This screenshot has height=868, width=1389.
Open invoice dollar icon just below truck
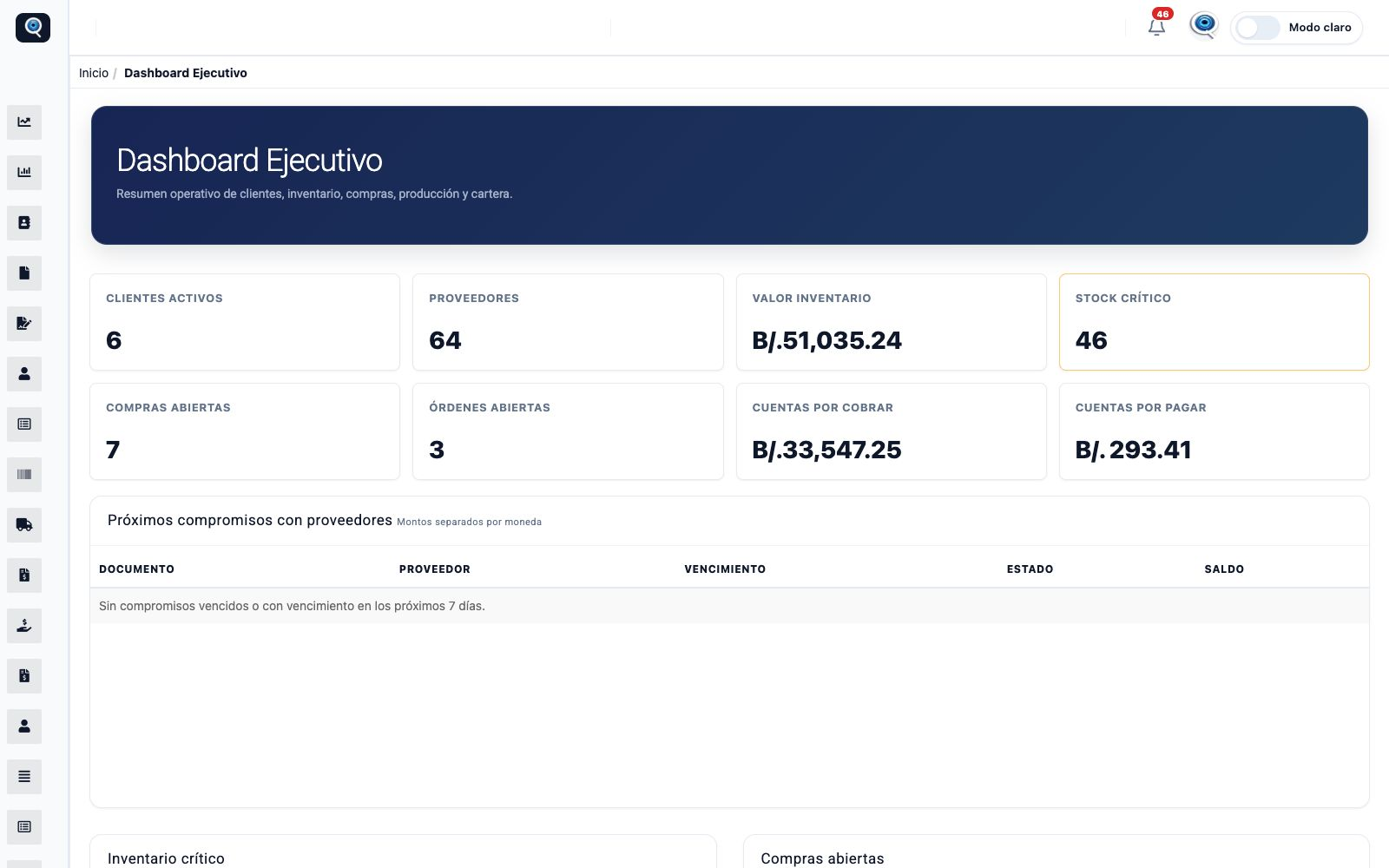(24, 575)
